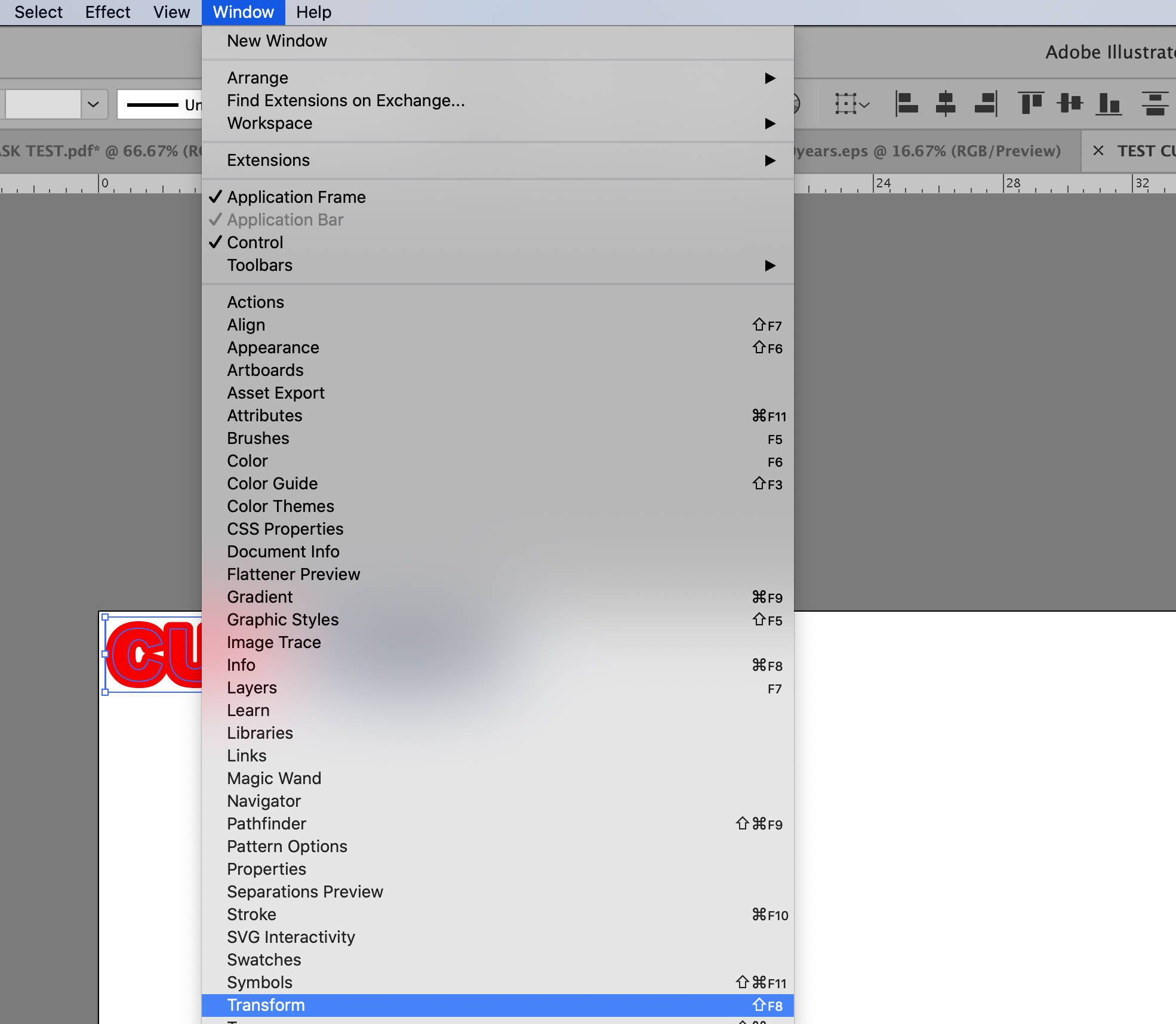Toggle the dimmed Application Bar item

click(x=285, y=220)
